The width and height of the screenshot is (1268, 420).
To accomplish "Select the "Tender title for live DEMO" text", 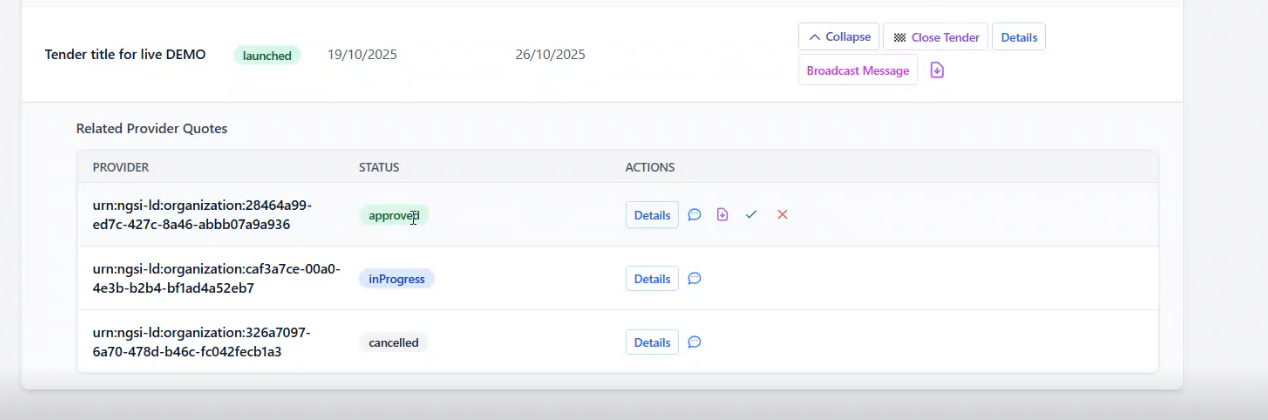I will (x=125, y=54).
